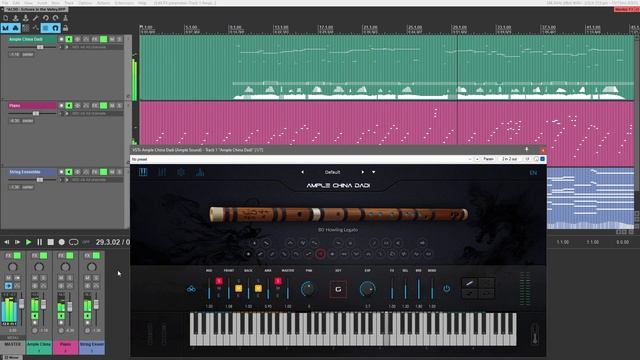Open the FX panel icon in the plugin
This screenshot has height=360, width=640.
[x=200, y=172]
